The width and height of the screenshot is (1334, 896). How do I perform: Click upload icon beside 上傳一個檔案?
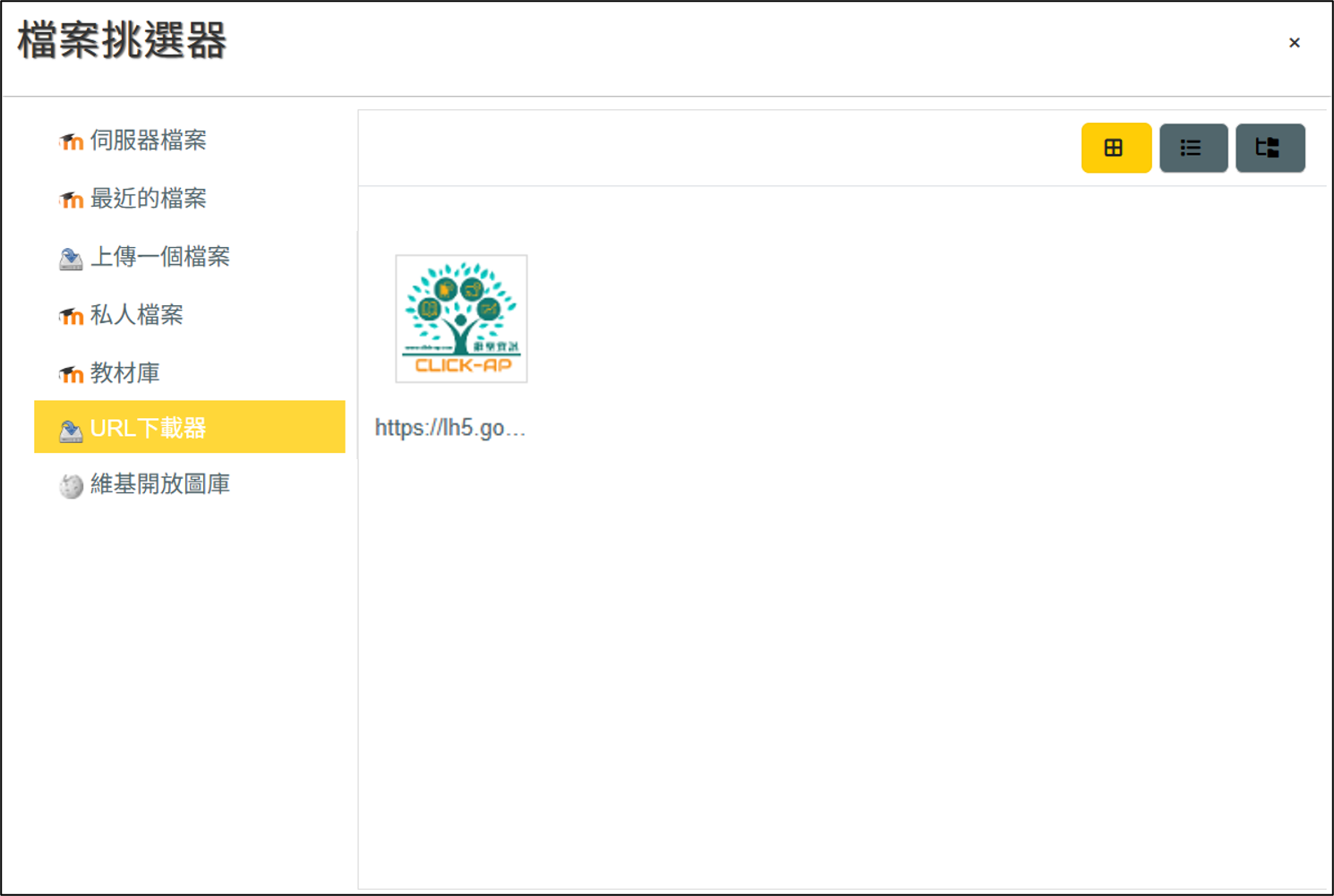72,259
